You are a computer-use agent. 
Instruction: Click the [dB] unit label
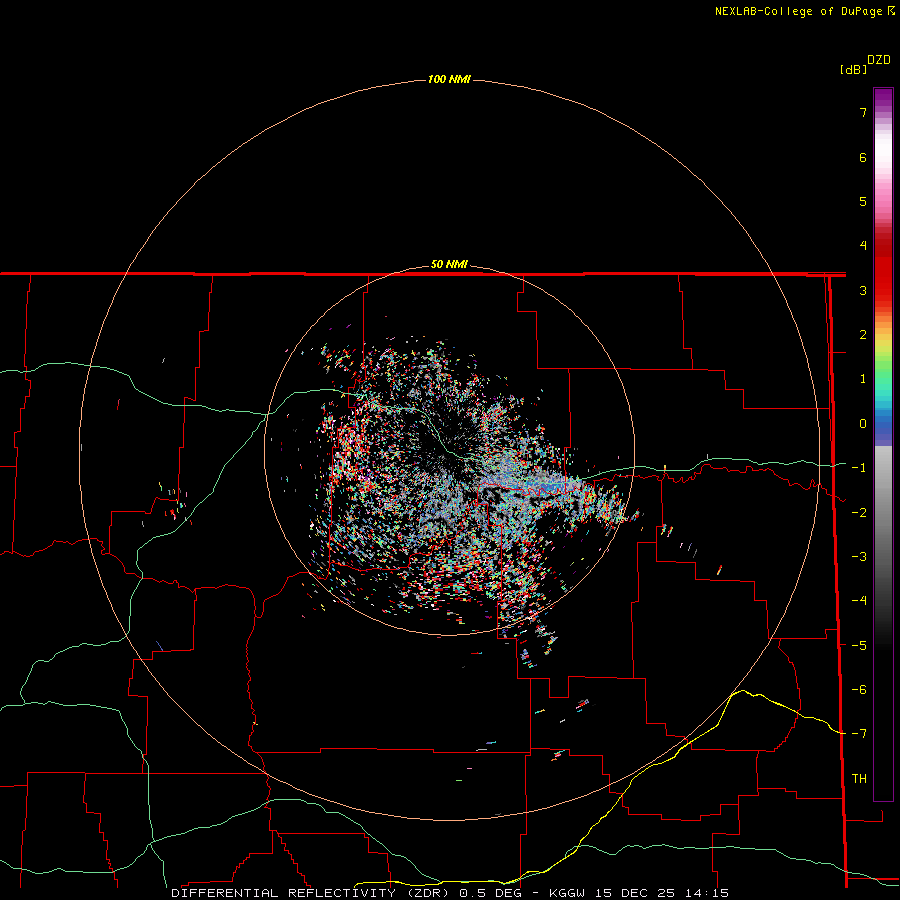pos(854,69)
